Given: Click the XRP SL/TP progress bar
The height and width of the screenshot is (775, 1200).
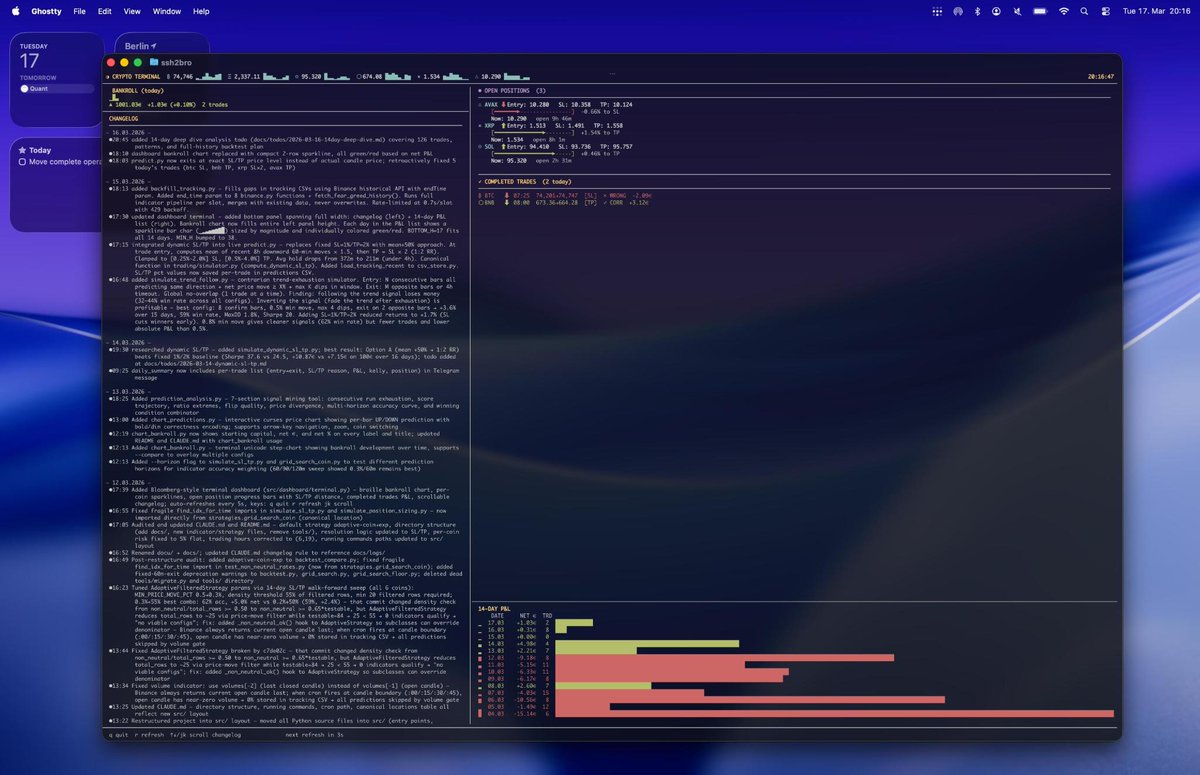Looking at the screenshot, I should tap(534, 132).
